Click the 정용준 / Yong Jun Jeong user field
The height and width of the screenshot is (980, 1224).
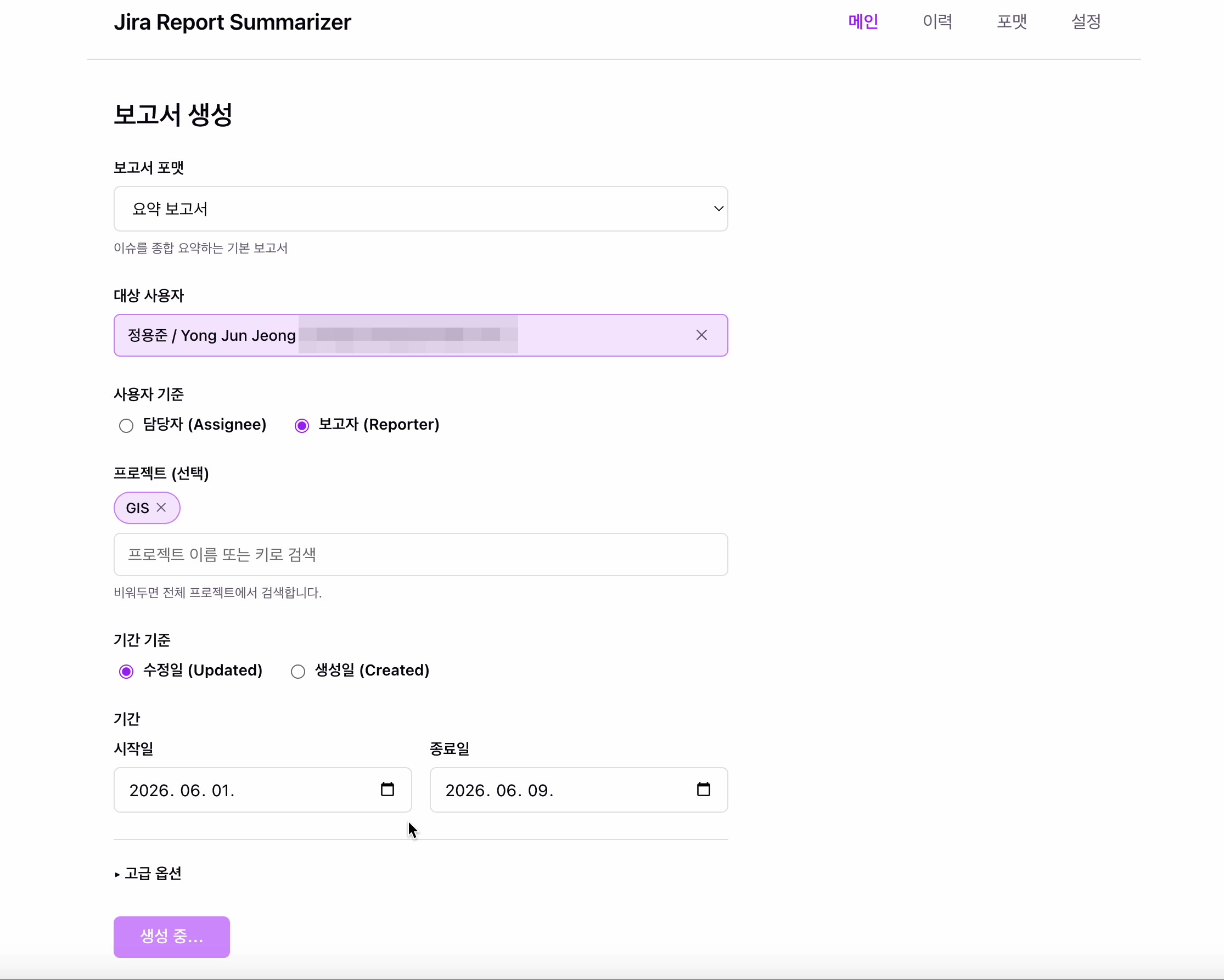tap(420, 335)
